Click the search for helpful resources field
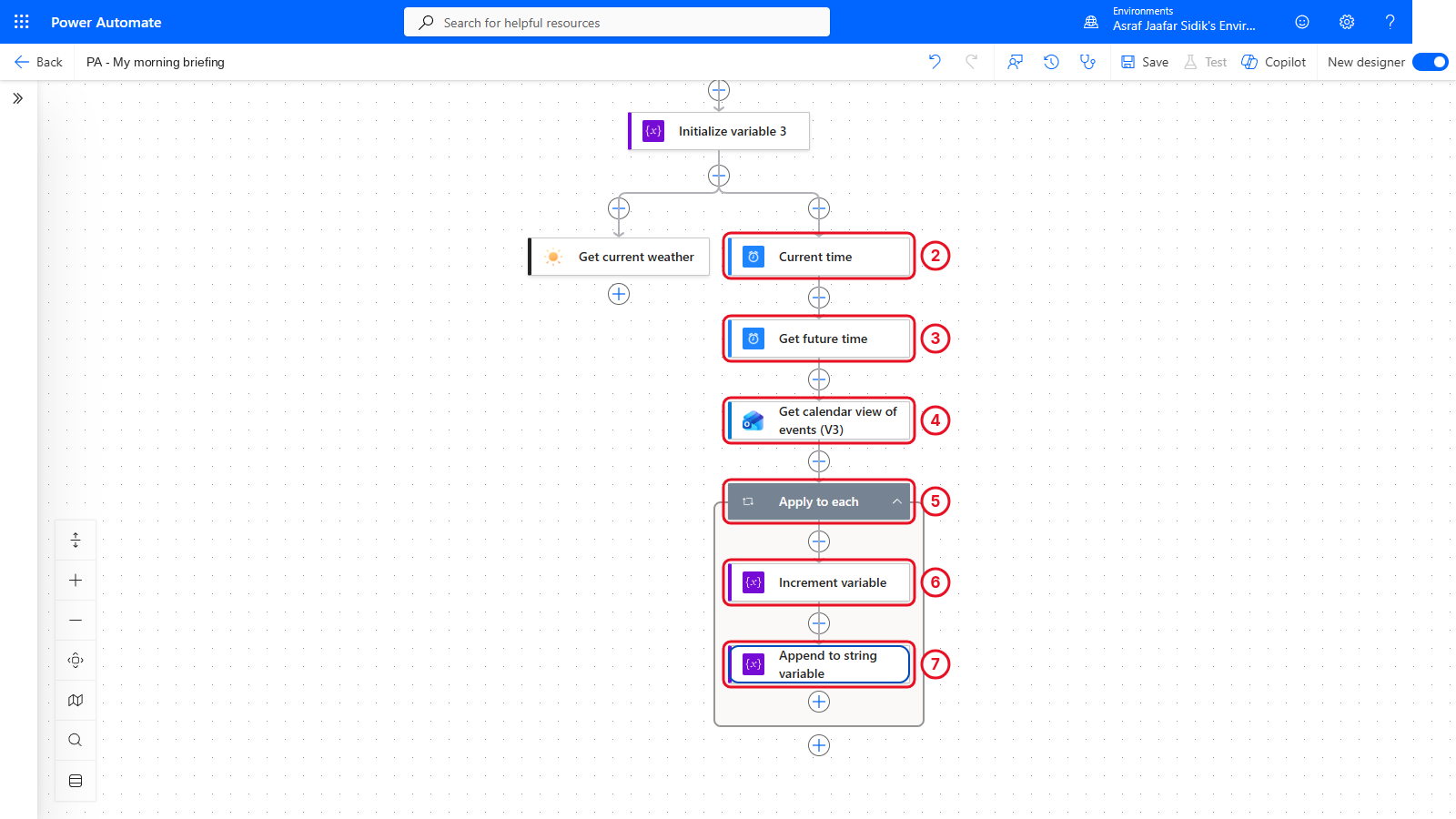Image resolution: width=1456 pixels, height=819 pixels. pyautogui.click(x=617, y=22)
